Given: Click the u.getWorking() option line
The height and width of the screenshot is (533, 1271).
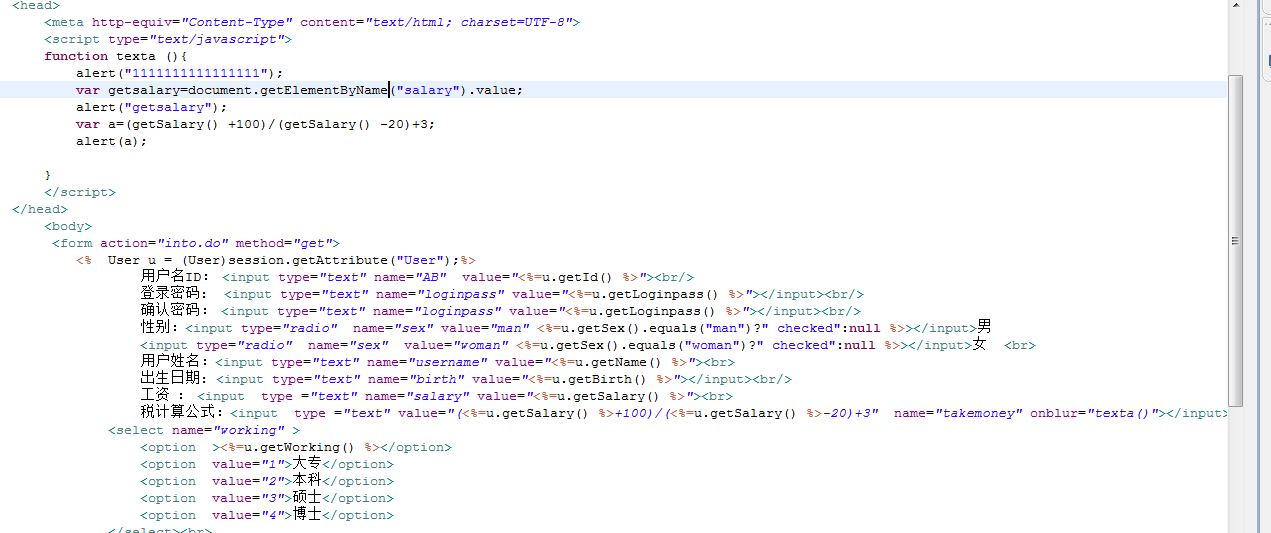Looking at the screenshot, I should [296, 447].
